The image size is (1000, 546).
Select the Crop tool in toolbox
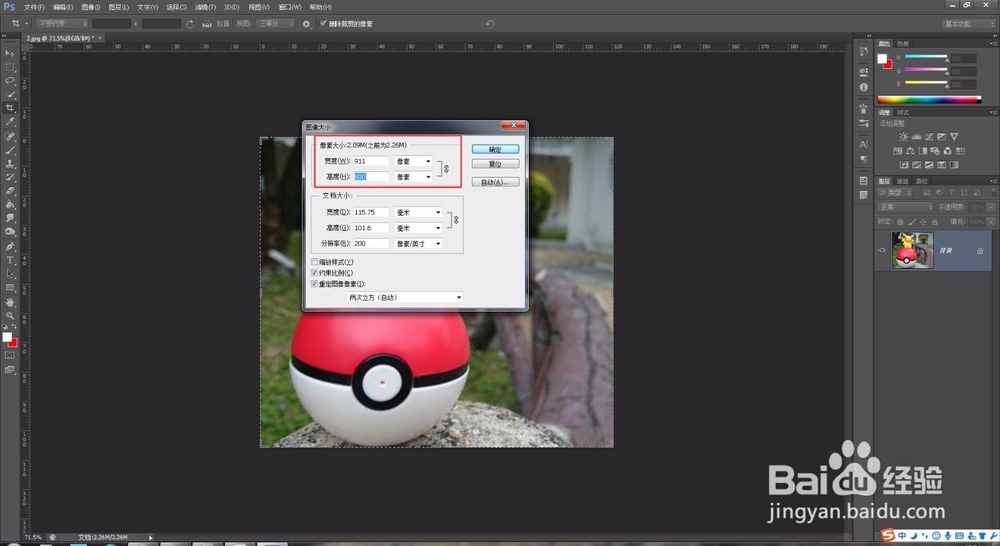10,108
